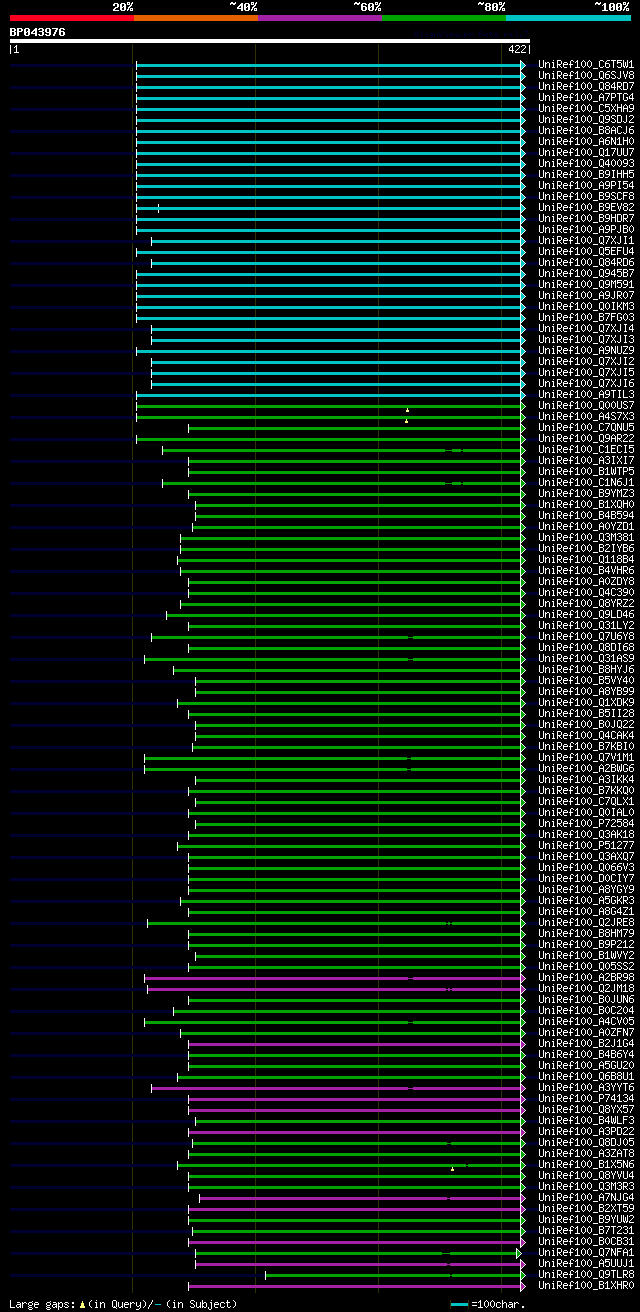Click the UniRef100_Q5EFU4 label
The width and height of the screenshot is (640, 1312).
586,251
